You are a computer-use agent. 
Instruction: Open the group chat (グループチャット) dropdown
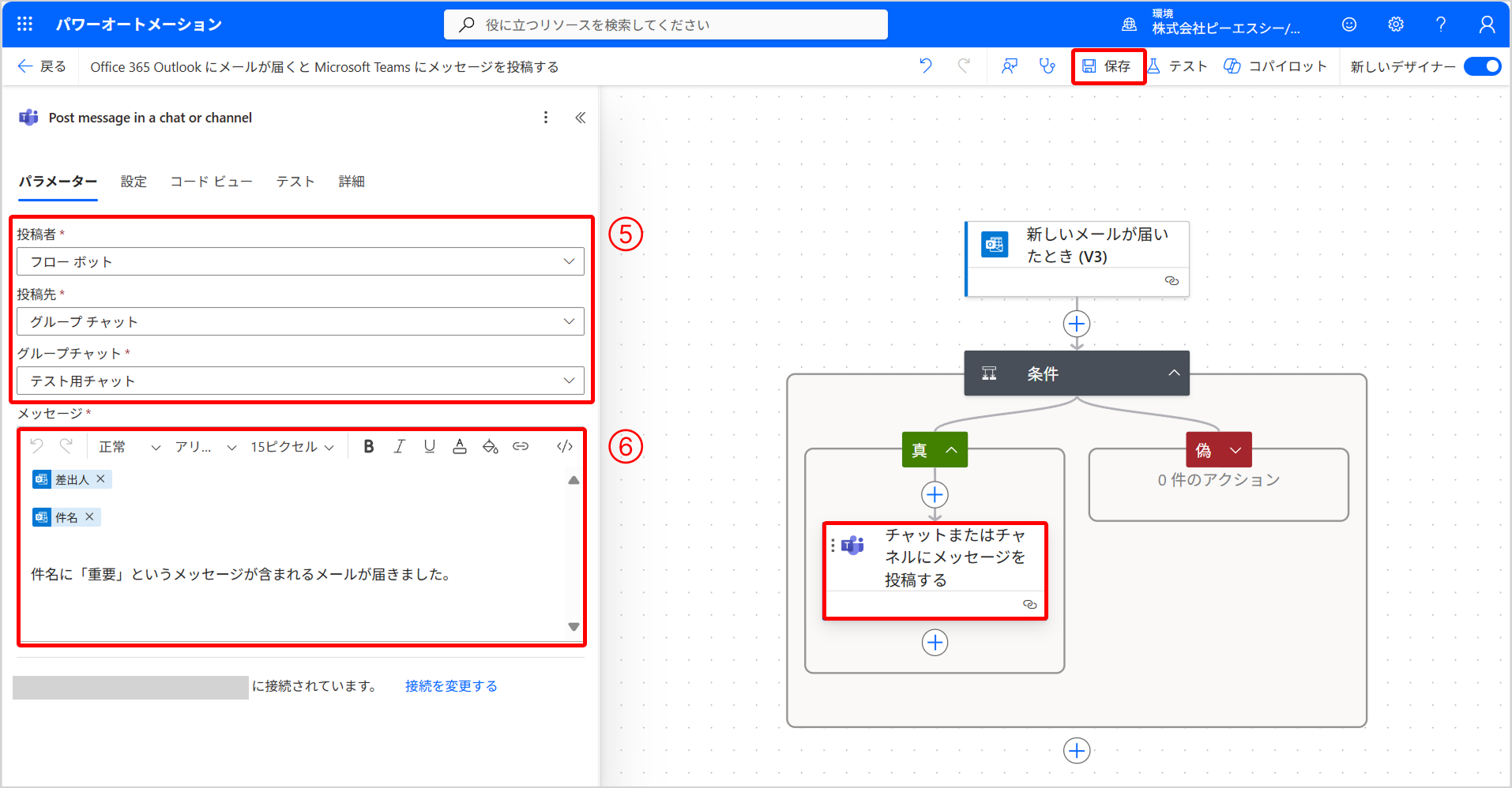pyautogui.click(x=300, y=381)
